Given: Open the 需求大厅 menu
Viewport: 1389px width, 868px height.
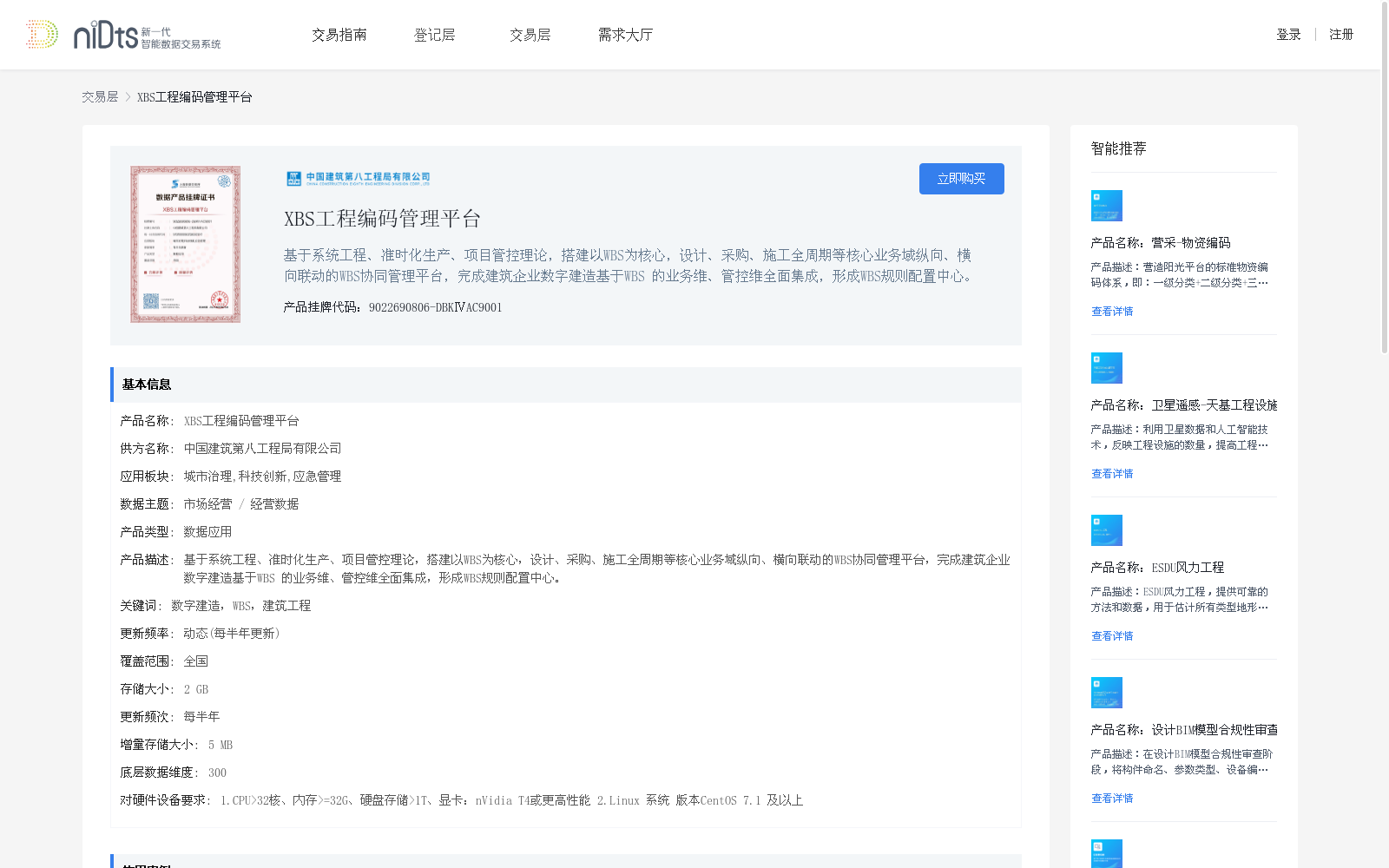Looking at the screenshot, I should point(626,35).
